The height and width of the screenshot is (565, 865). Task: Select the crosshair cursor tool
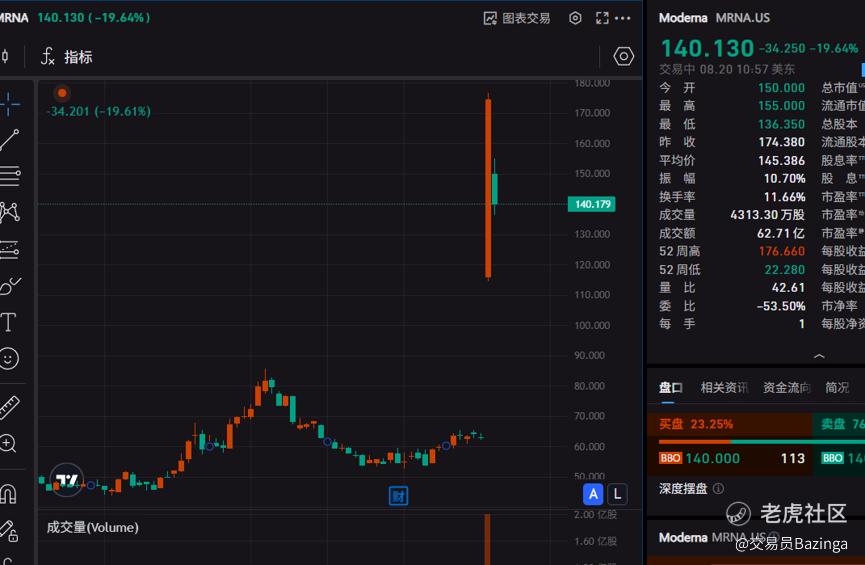(9, 104)
